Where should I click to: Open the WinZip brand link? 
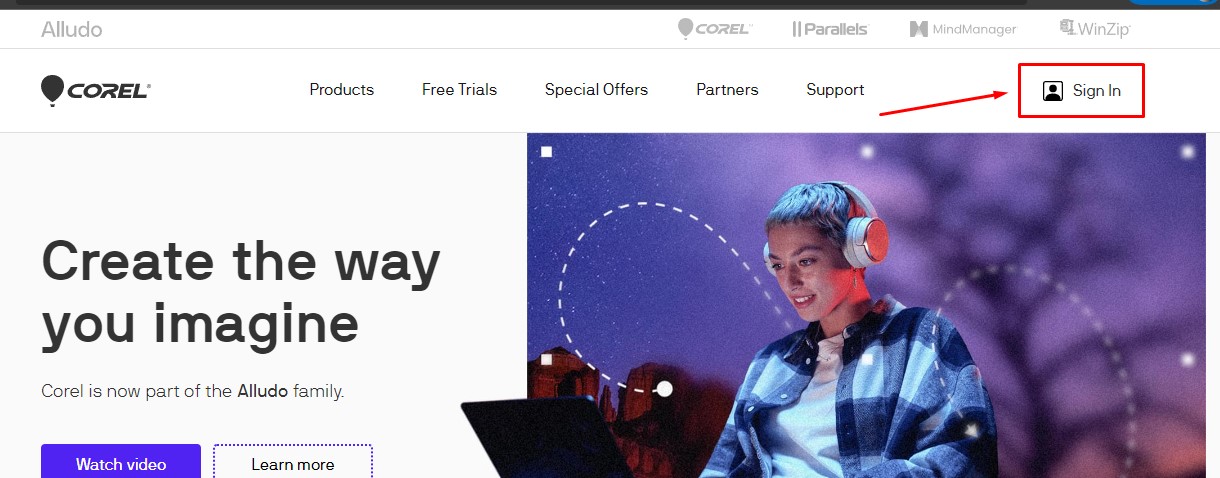(x=1095, y=29)
